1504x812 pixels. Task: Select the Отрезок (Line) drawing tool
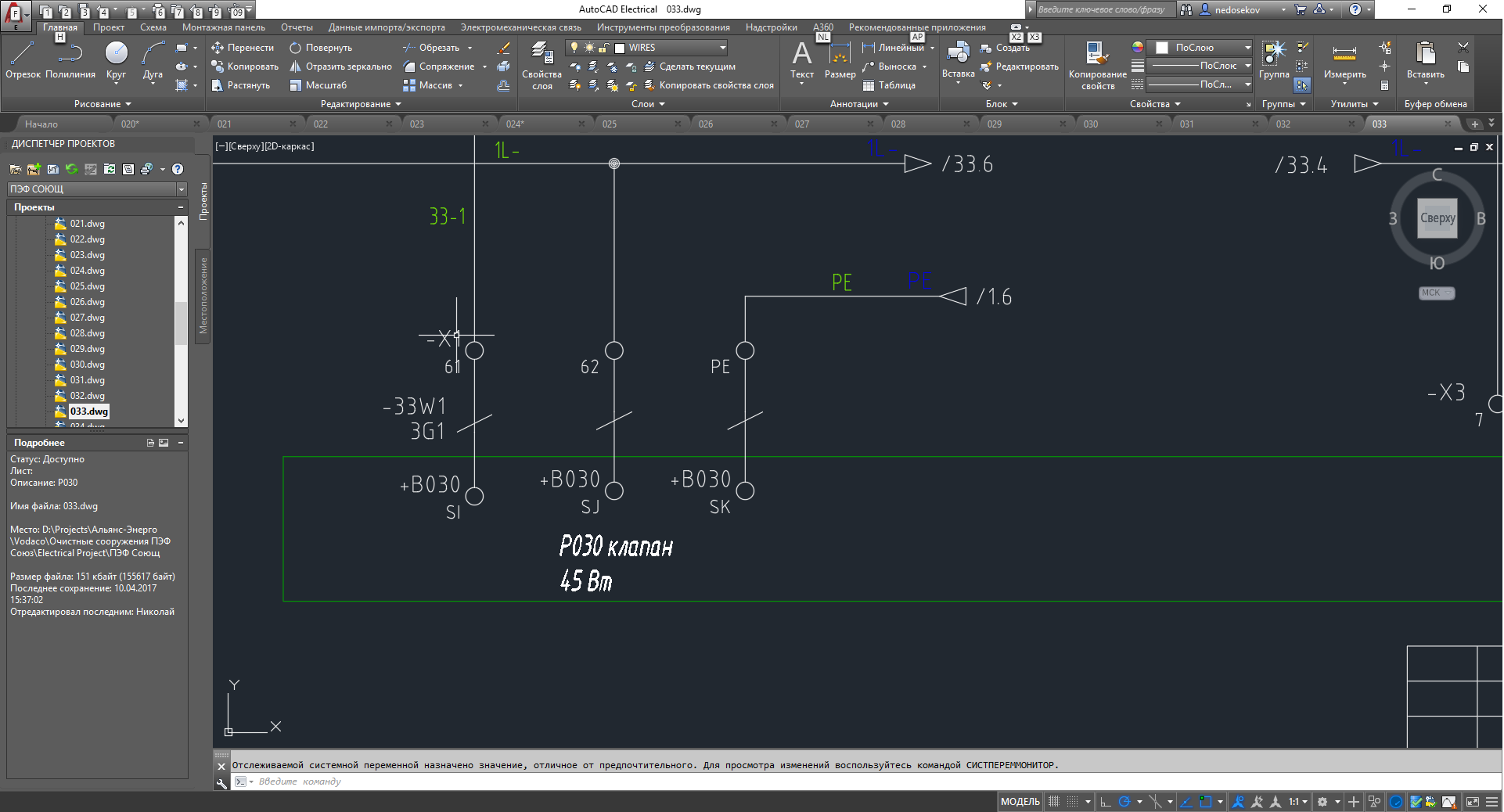[x=22, y=56]
